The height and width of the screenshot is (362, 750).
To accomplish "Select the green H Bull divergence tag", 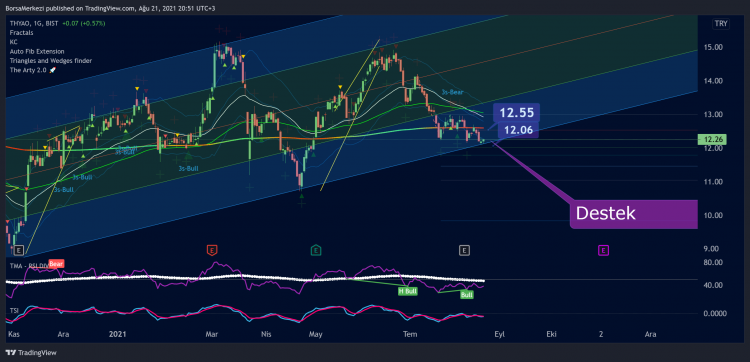I will click(408, 291).
